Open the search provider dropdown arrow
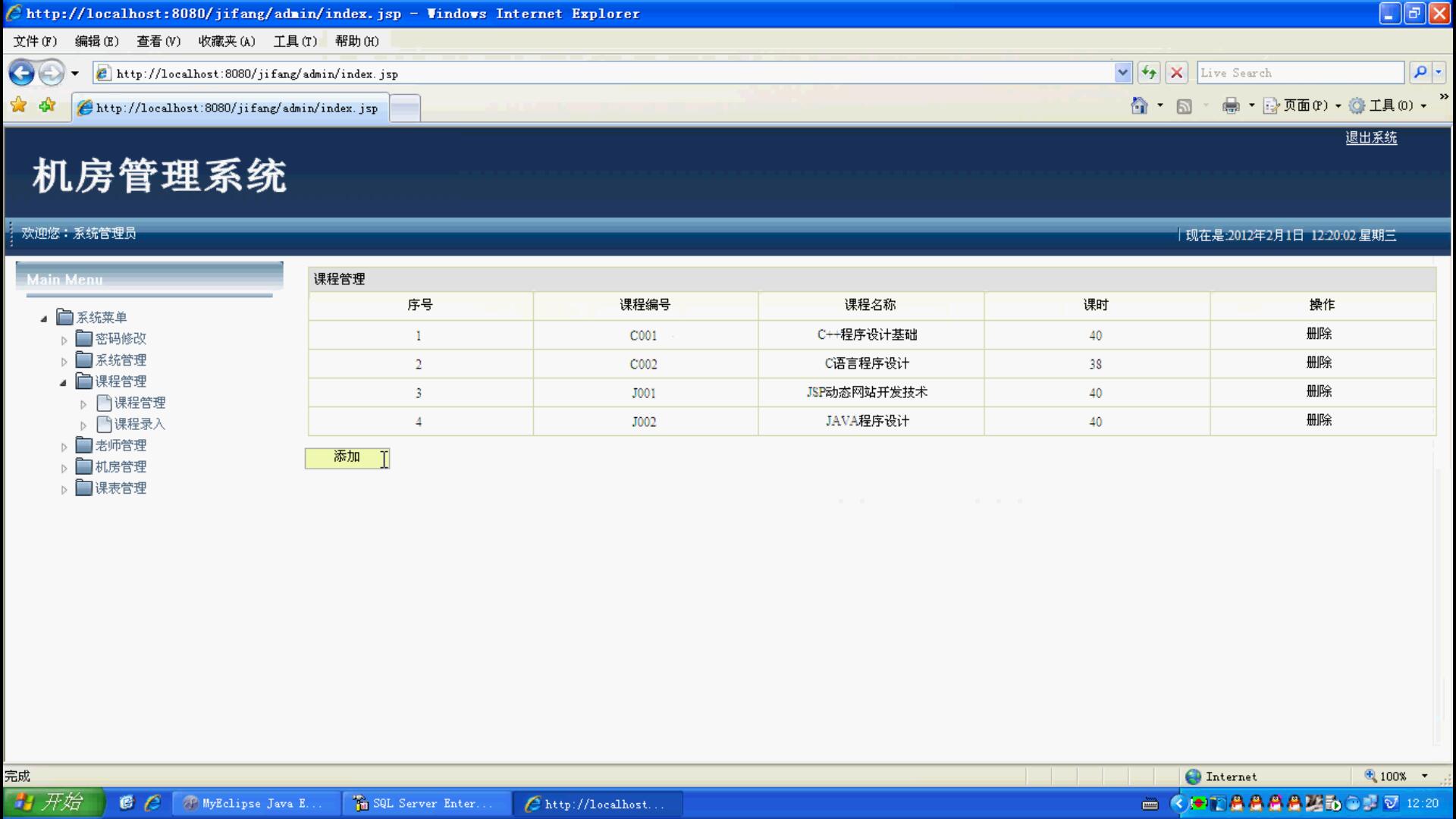The height and width of the screenshot is (819, 1456). click(x=1439, y=73)
